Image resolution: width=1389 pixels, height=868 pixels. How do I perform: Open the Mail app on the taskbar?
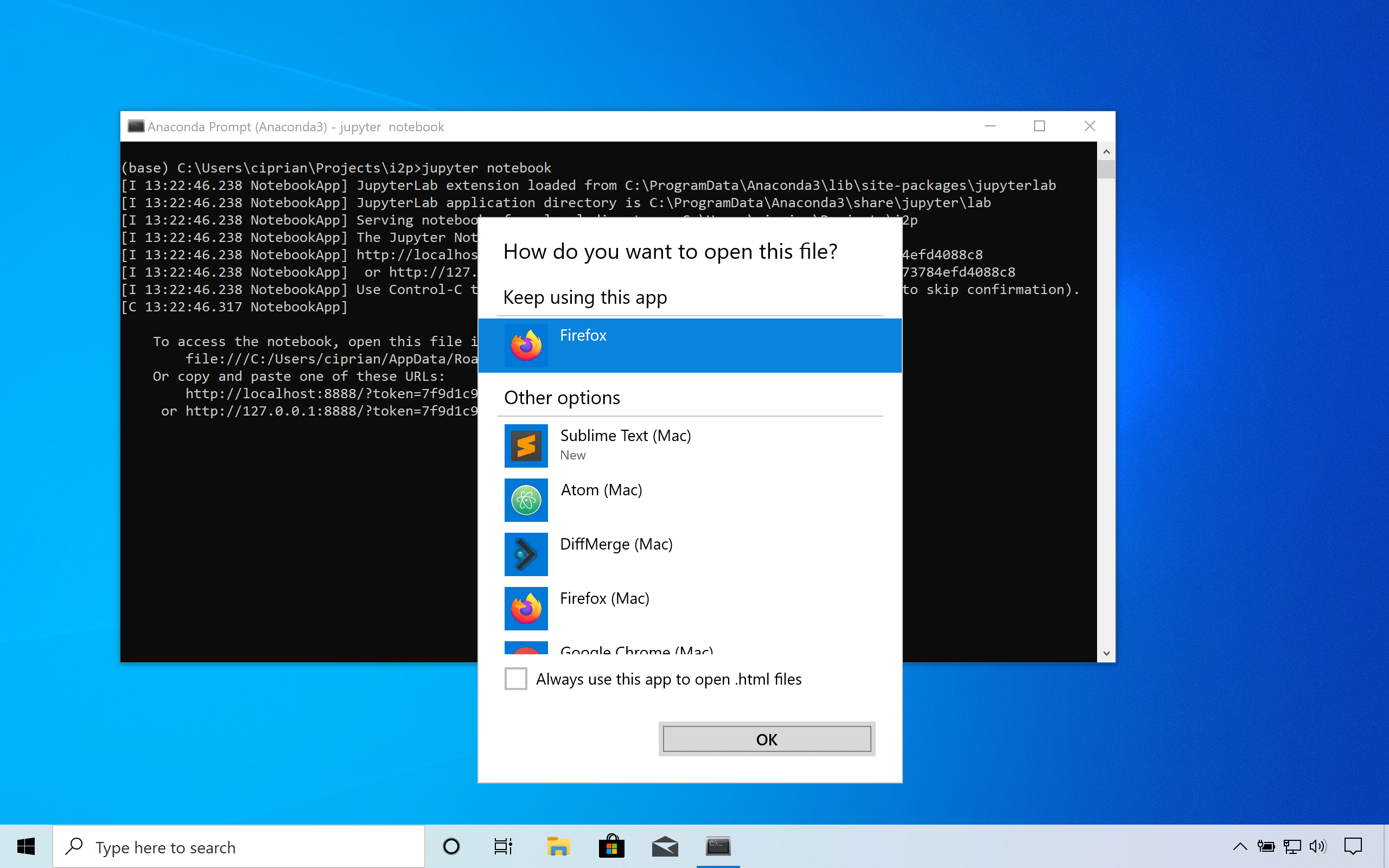[665, 846]
